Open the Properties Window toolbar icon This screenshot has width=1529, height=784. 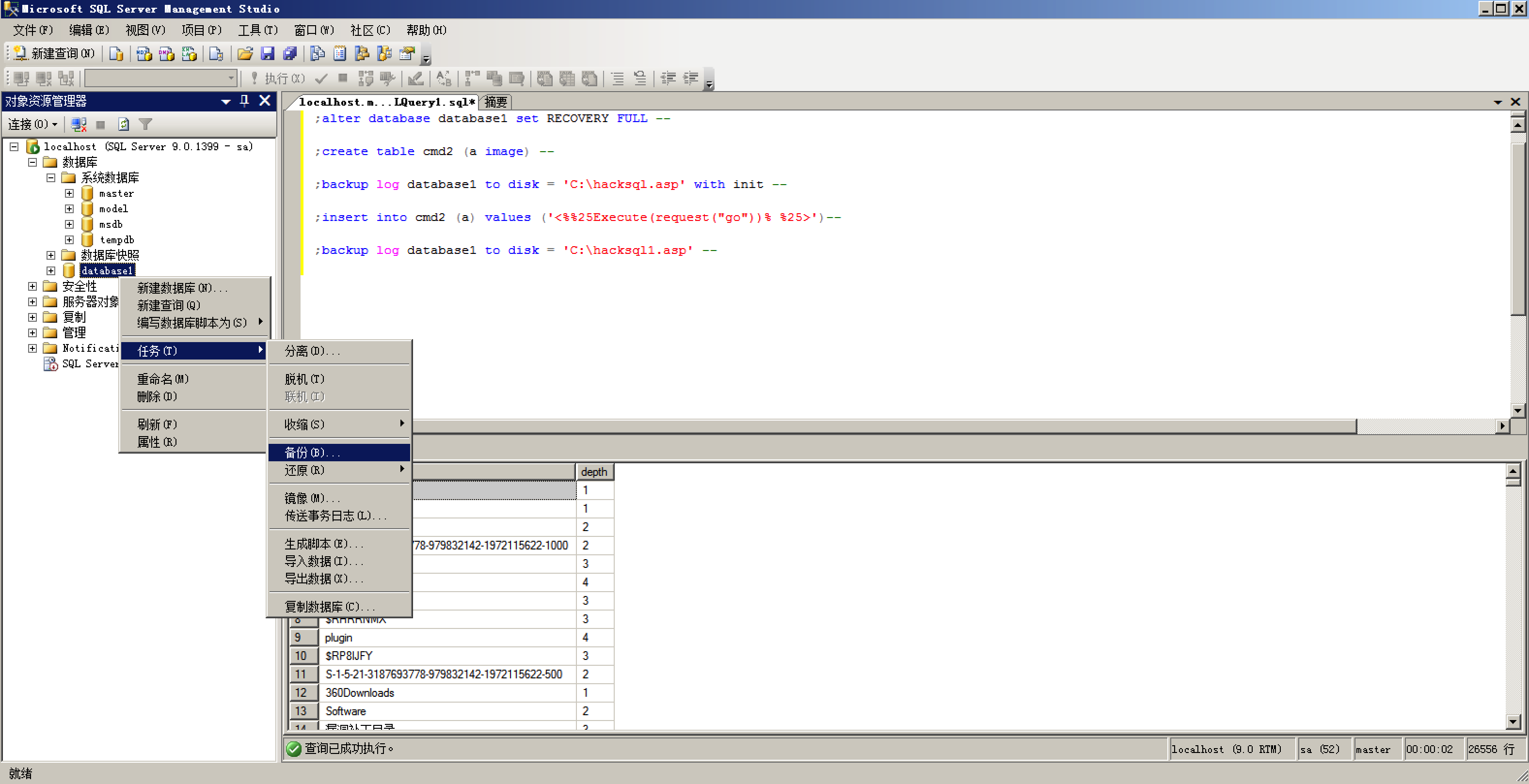407,54
